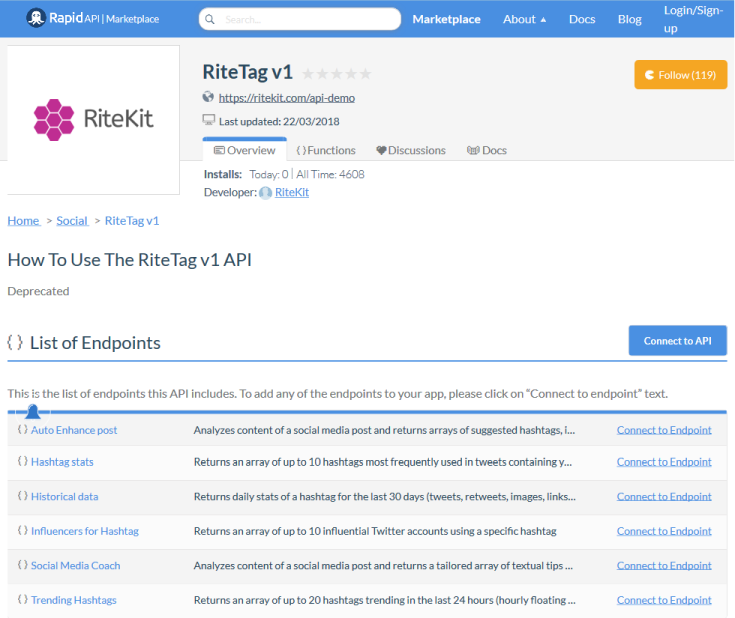Click the RiteTag v1 breadcrumb item
Viewport: 735px width, 618px height.
click(x=132, y=220)
